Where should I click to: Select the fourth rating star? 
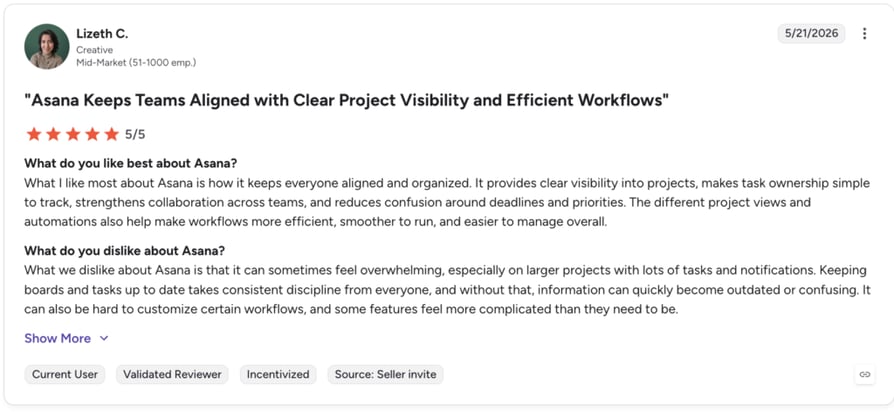click(x=92, y=134)
